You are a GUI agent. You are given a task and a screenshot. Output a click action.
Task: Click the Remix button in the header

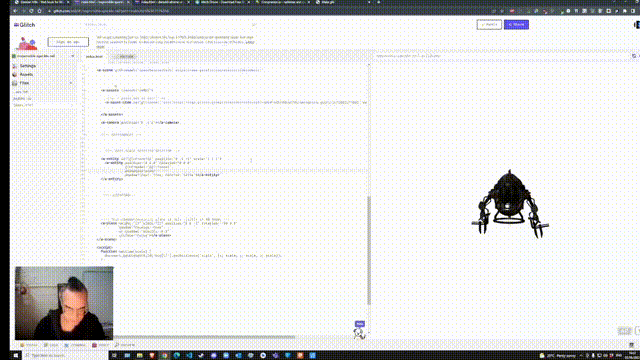coord(489,24)
